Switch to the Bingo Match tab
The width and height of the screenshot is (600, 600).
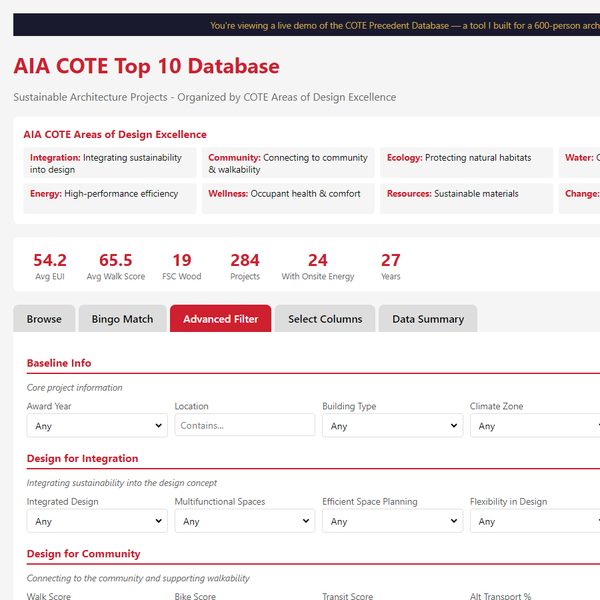(122, 319)
